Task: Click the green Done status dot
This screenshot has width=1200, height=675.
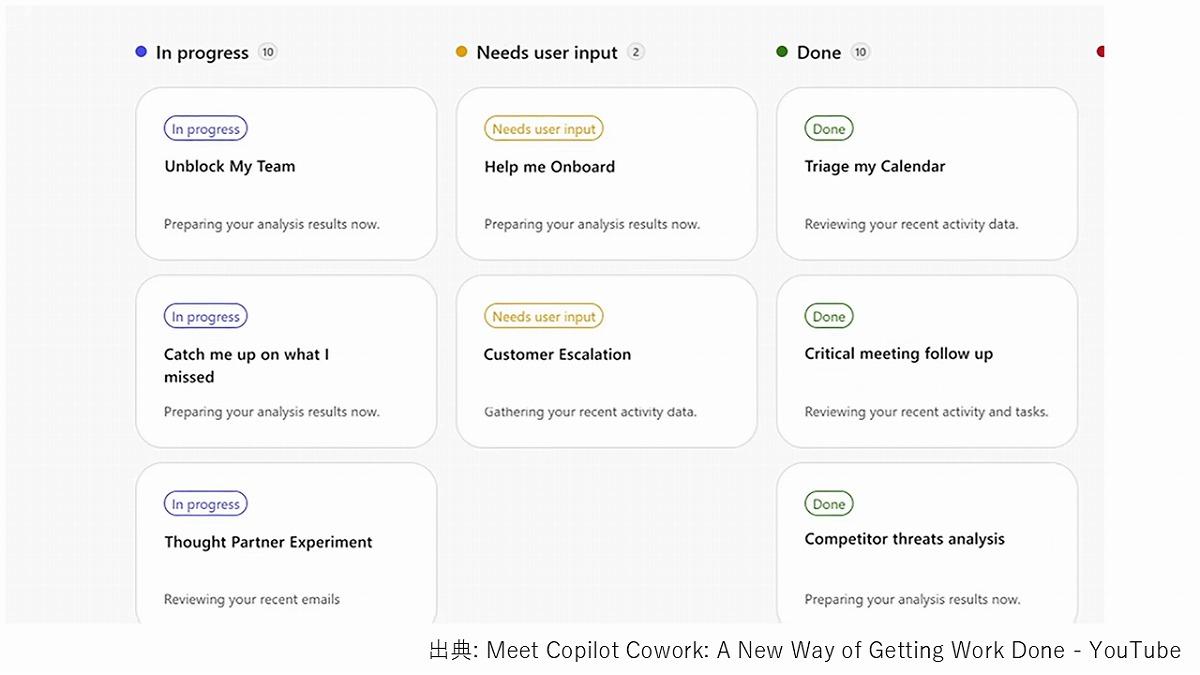Action: pos(782,52)
